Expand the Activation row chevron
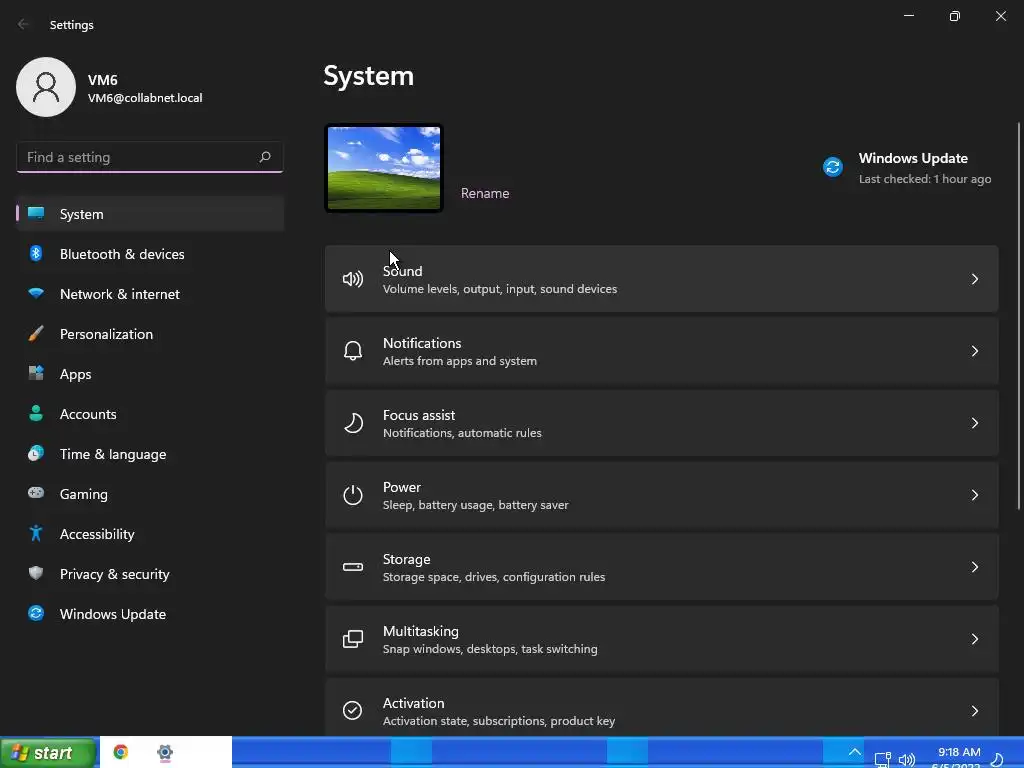This screenshot has height=768, width=1024. (x=974, y=711)
